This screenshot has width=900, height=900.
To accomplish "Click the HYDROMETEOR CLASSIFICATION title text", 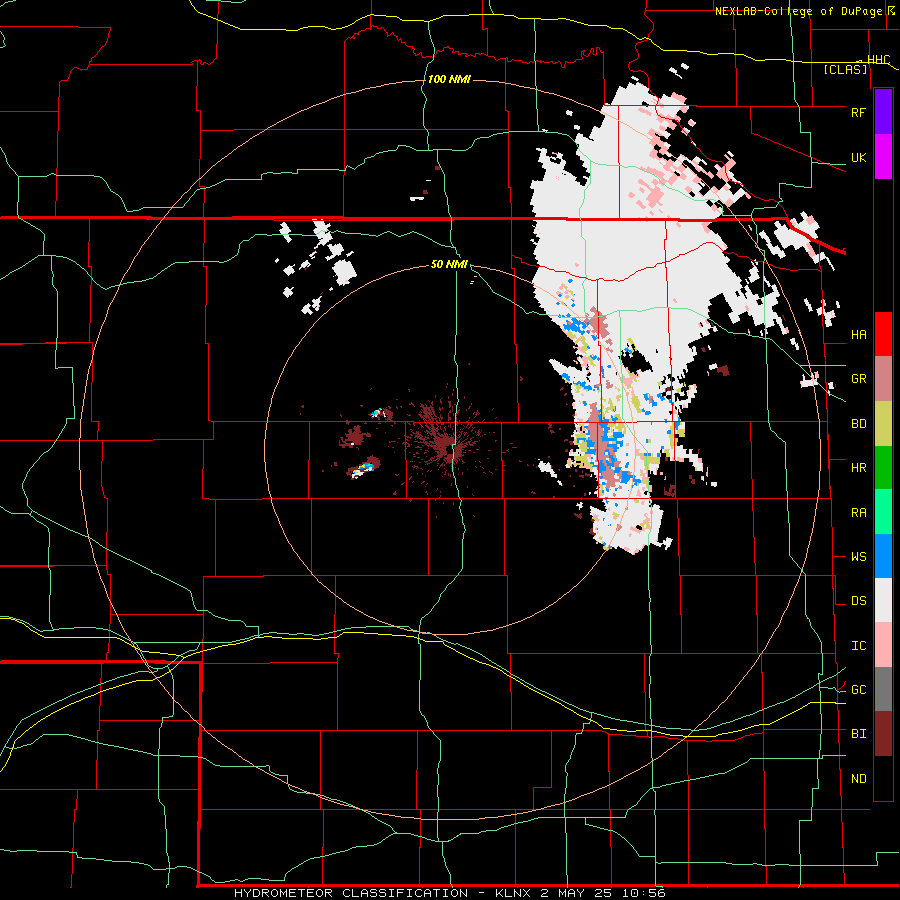I will click(x=351, y=893).
